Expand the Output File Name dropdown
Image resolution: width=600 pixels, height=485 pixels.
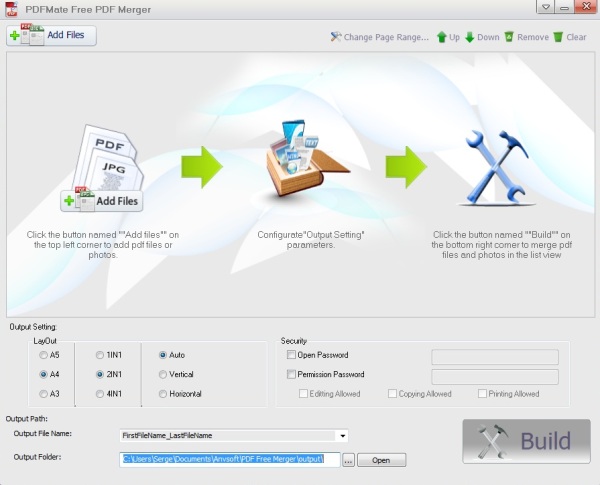pos(342,436)
